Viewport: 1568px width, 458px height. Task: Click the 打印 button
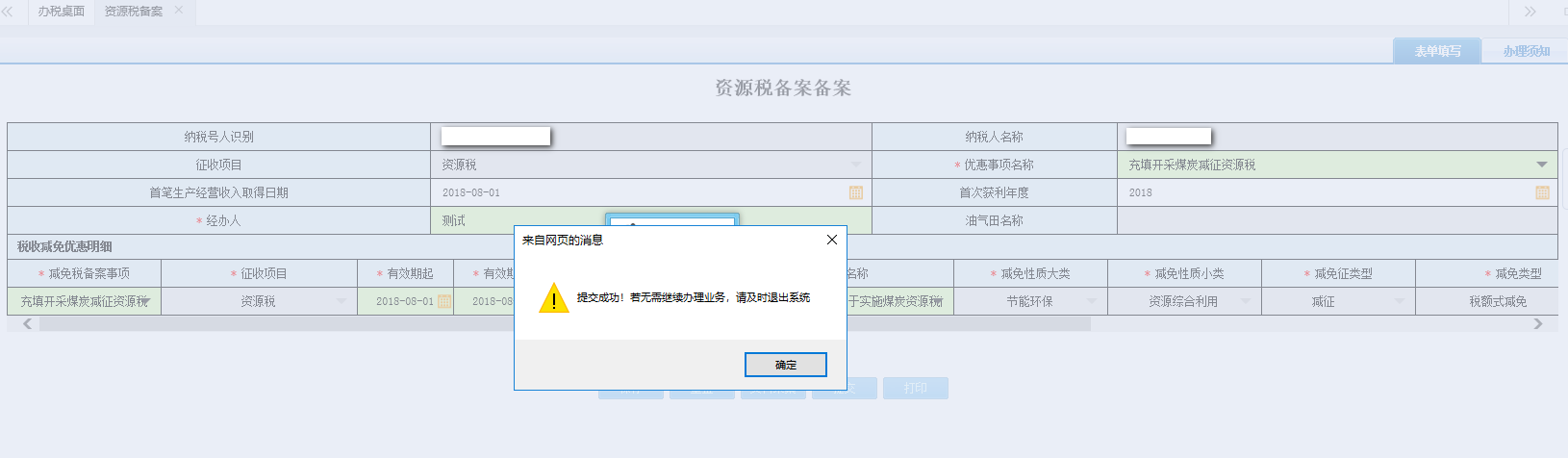[x=916, y=388]
